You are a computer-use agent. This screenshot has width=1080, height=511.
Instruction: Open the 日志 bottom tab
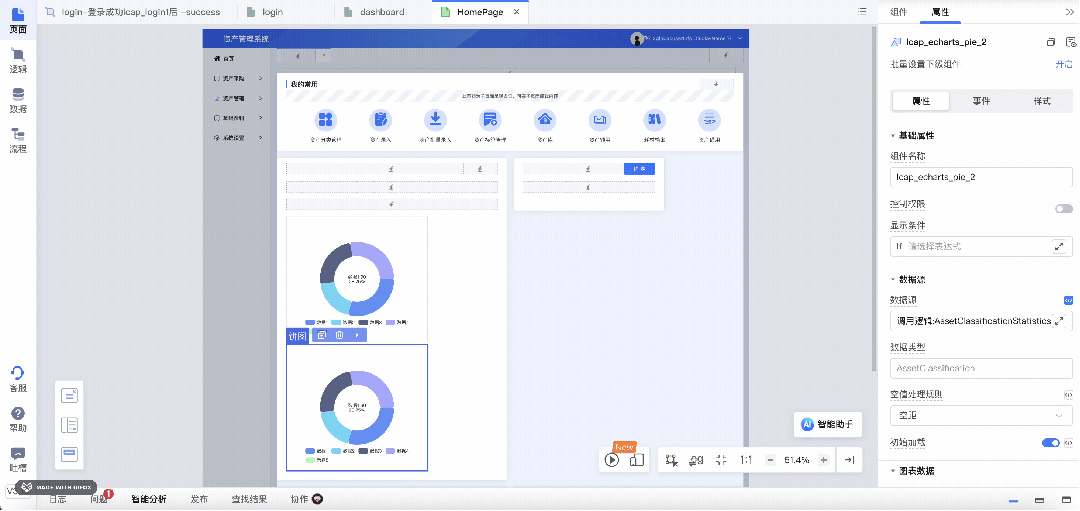(58, 499)
